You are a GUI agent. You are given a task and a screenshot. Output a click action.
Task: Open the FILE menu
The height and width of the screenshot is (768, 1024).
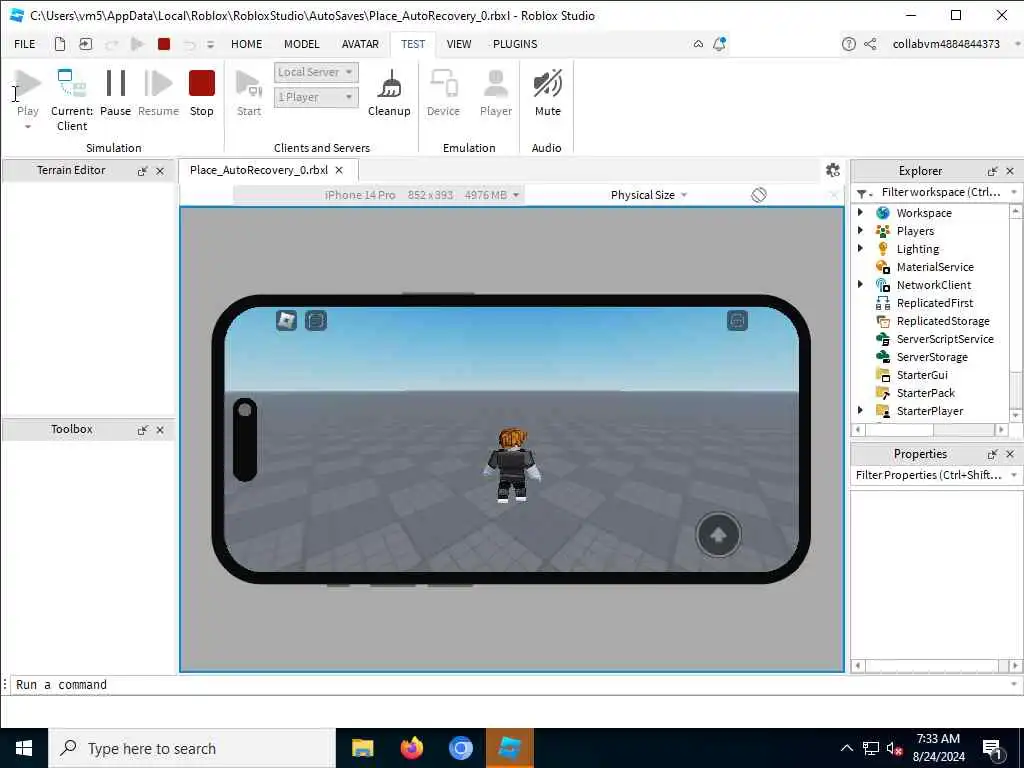point(25,44)
